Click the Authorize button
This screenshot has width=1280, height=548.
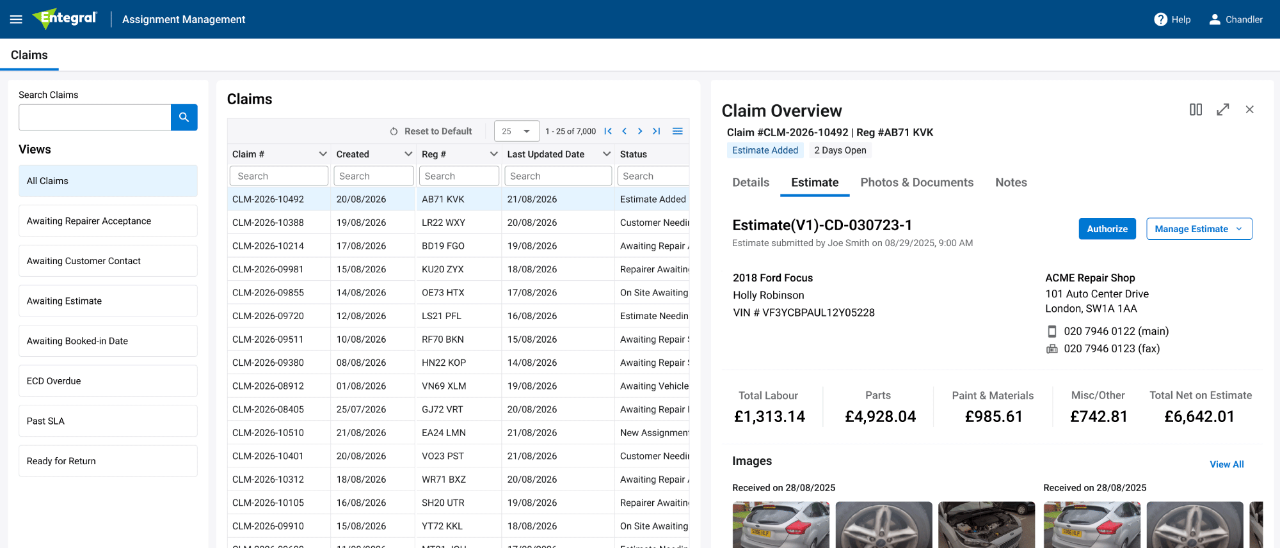1107,229
